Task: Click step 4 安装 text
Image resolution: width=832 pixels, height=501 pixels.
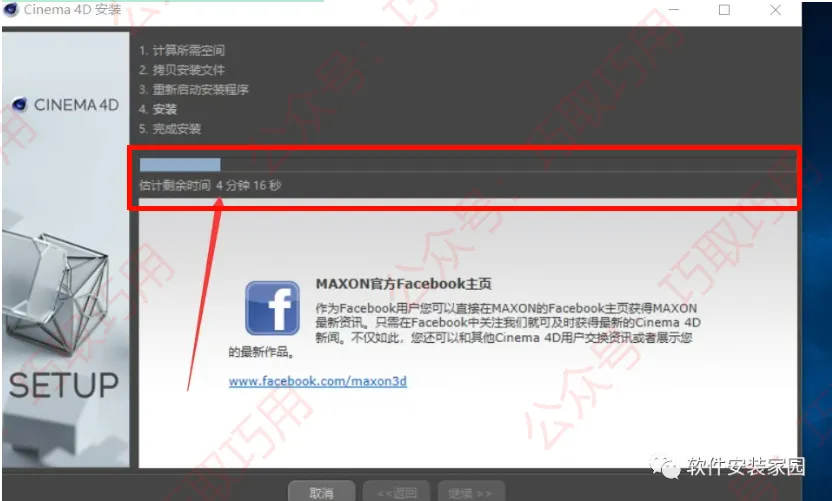Action: pos(158,109)
